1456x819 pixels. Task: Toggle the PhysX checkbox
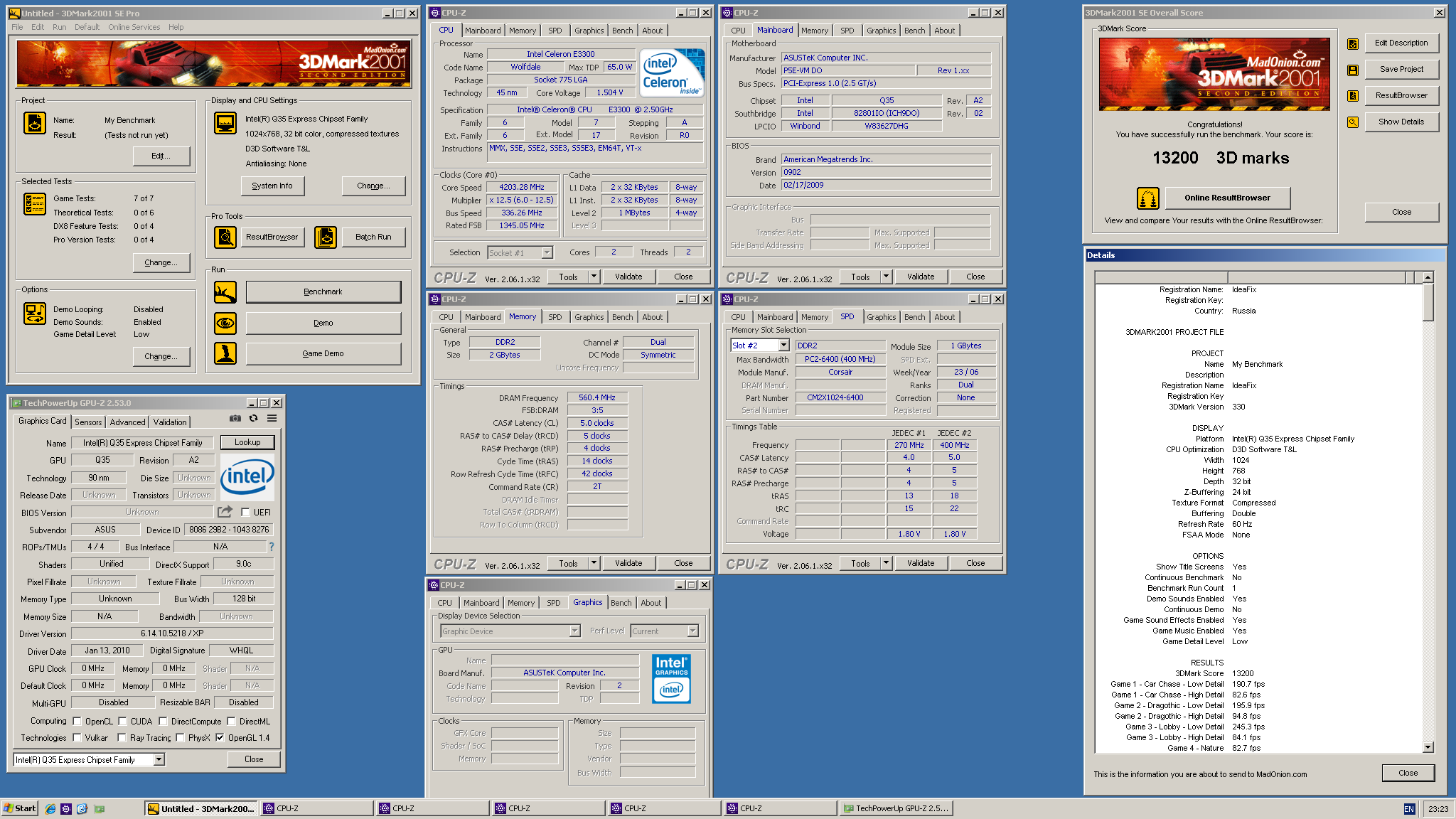point(180,737)
